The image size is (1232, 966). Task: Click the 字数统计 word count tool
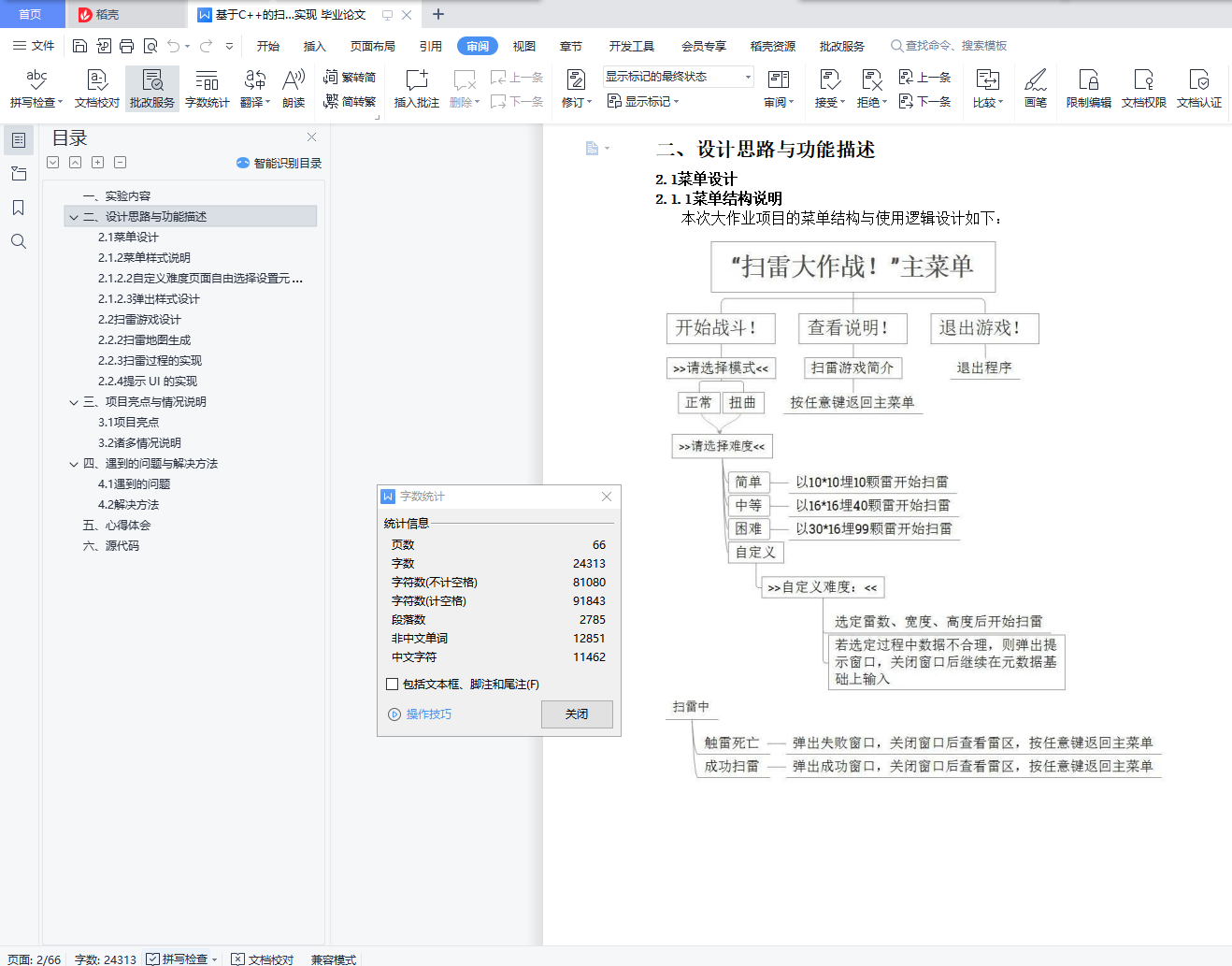pyautogui.click(x=208, y=89)
